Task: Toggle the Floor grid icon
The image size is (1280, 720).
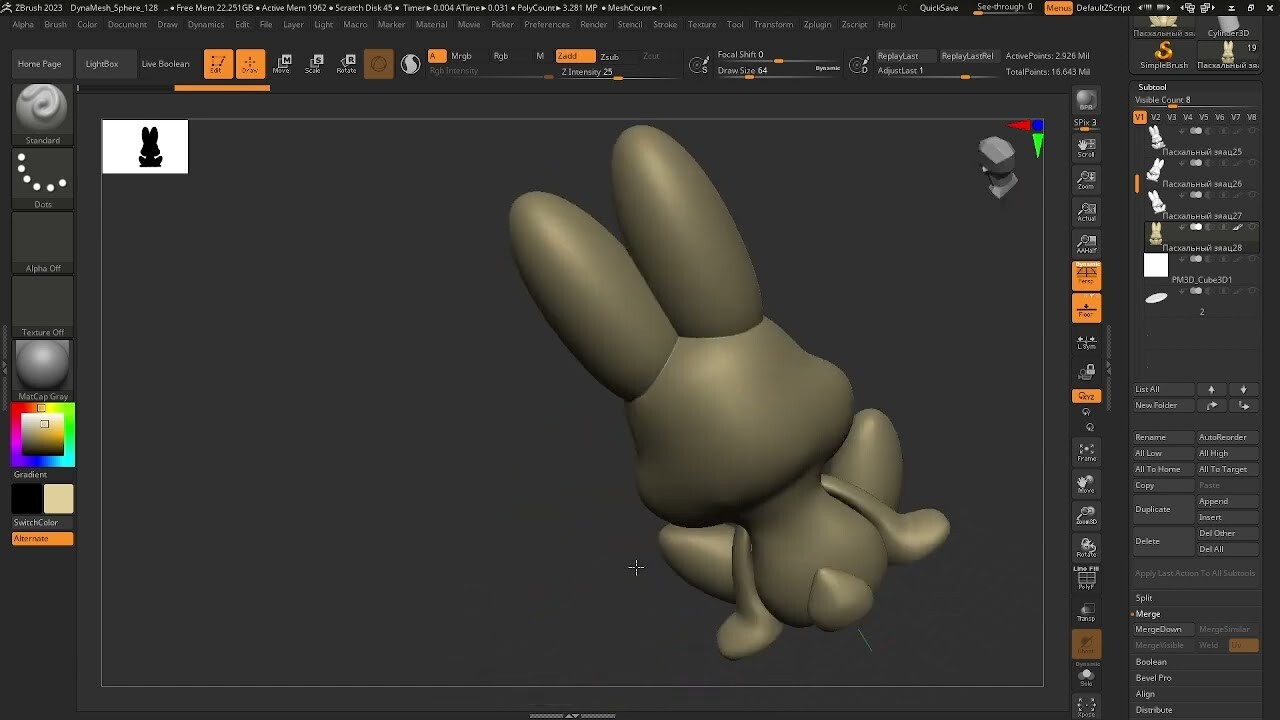Action: tap(1086, 308)
